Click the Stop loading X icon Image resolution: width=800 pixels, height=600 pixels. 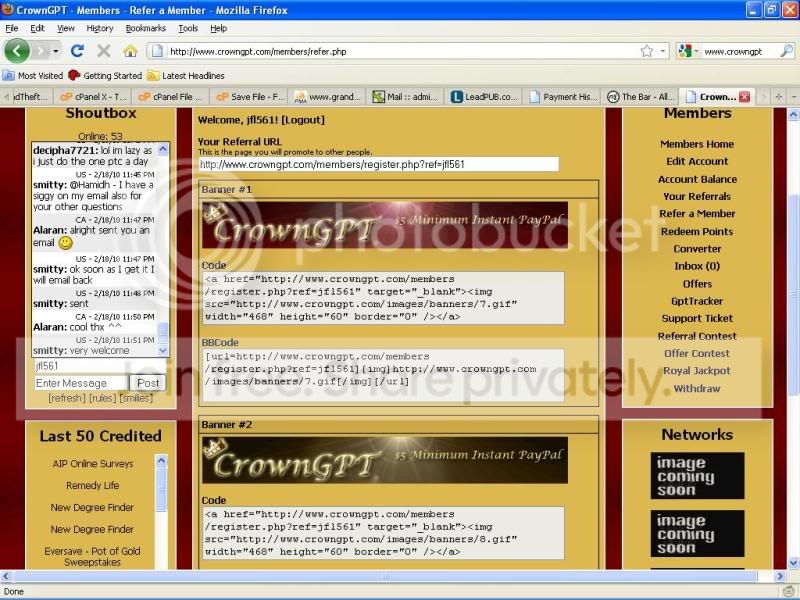pos(104,51)
